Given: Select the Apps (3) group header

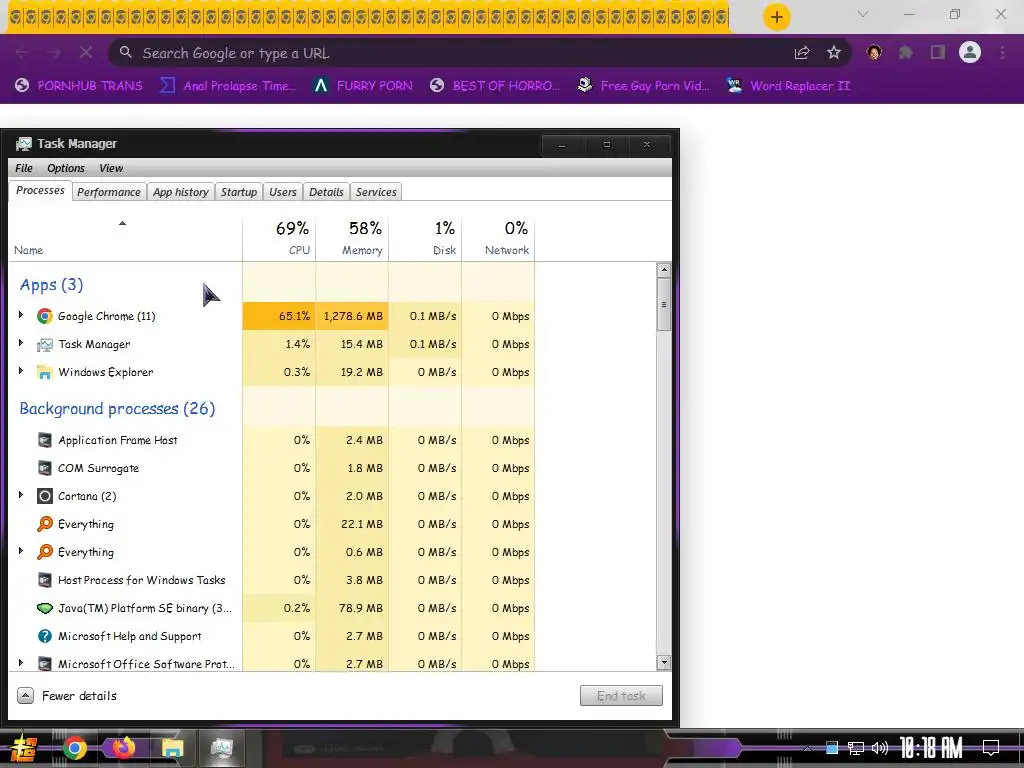Looking at the screenshot, I should point(52,285).
